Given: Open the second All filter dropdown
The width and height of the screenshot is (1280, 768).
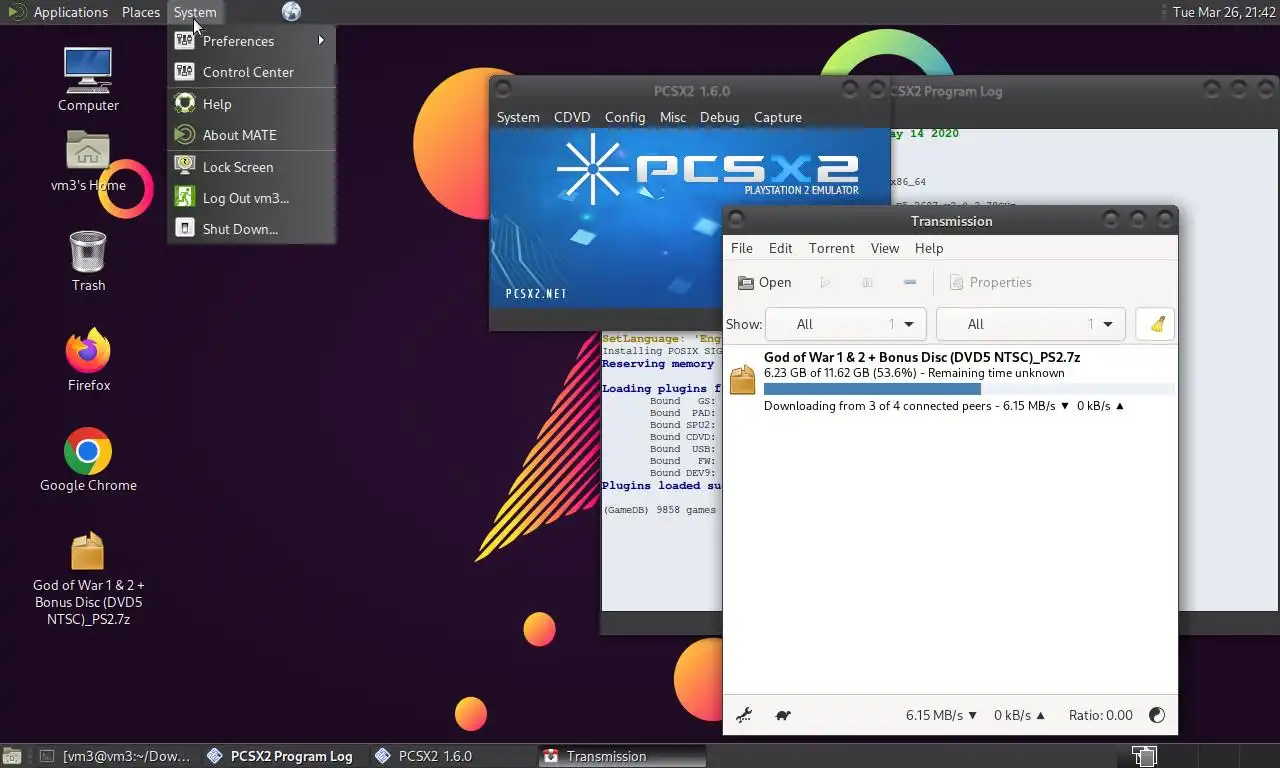Looking at the screenshot, I should point(1030,324).
